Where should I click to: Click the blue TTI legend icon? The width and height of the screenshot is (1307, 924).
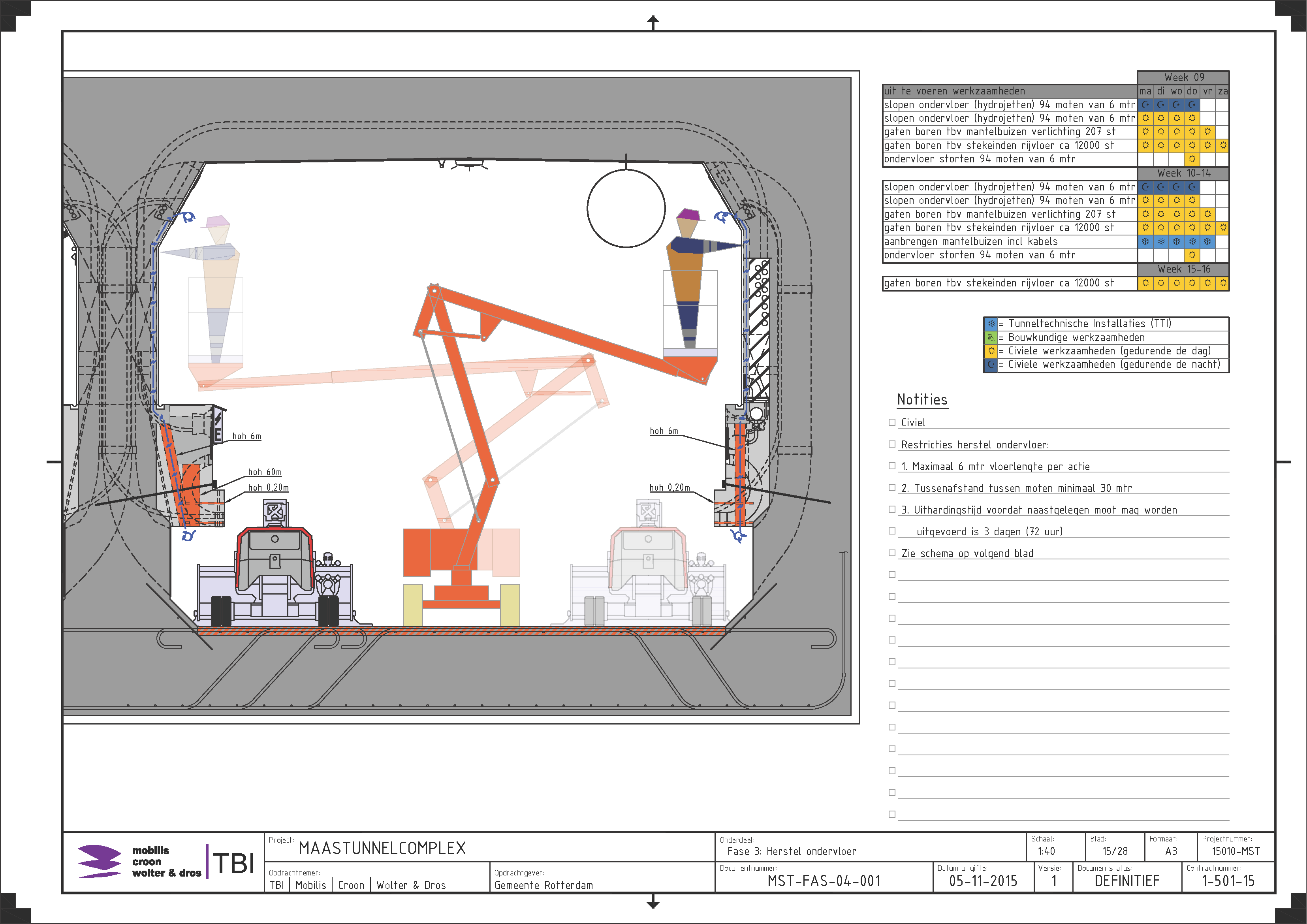[991, 324]
